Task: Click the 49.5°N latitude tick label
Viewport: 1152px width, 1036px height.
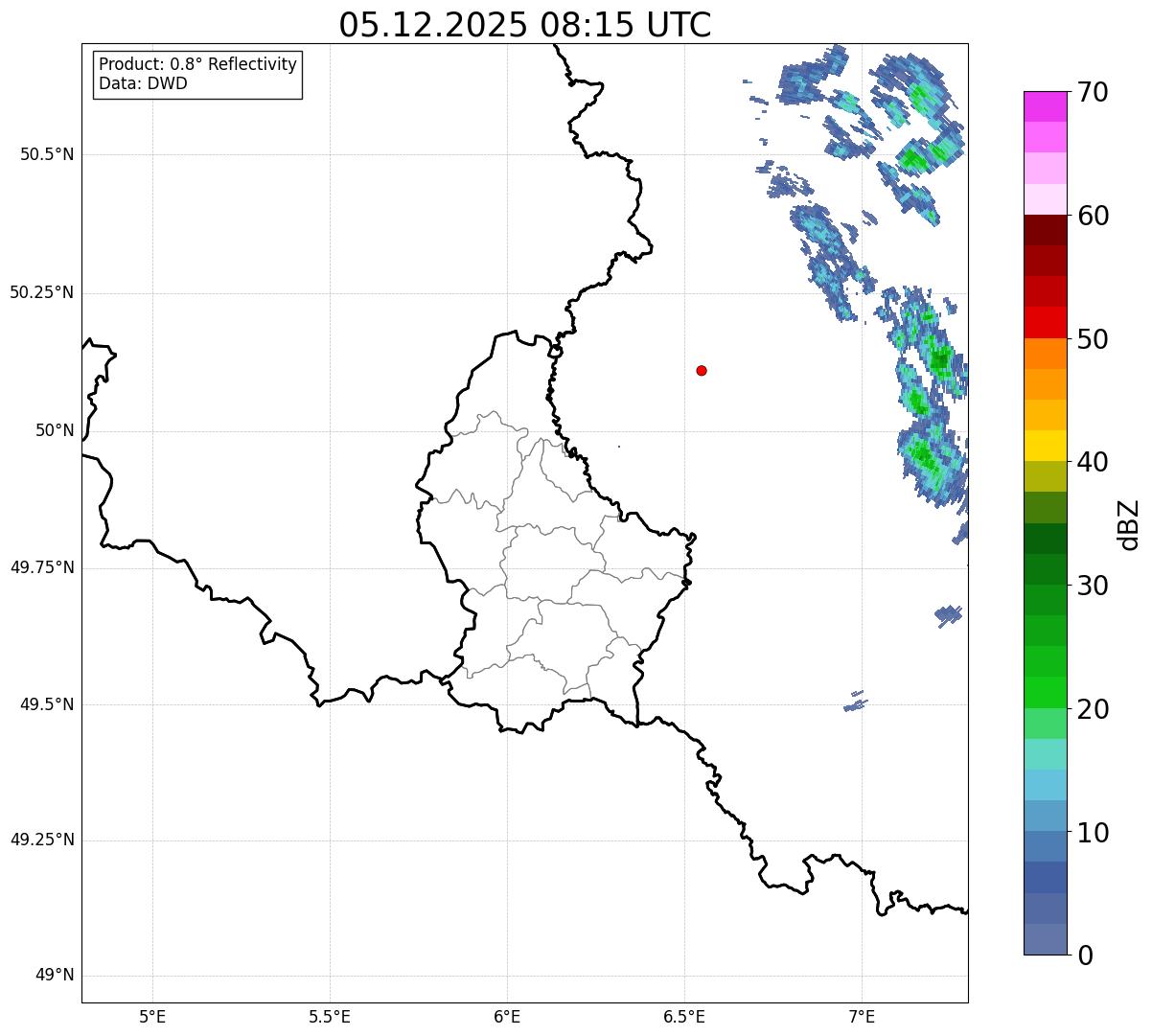Action: point(47,704)
